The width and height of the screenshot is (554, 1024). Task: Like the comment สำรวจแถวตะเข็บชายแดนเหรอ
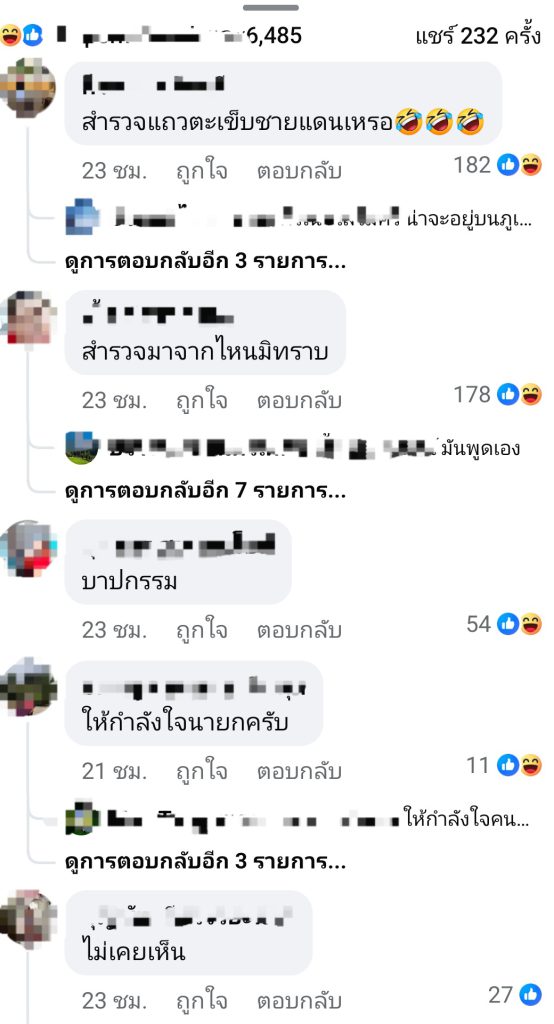[x=202, y=171]
